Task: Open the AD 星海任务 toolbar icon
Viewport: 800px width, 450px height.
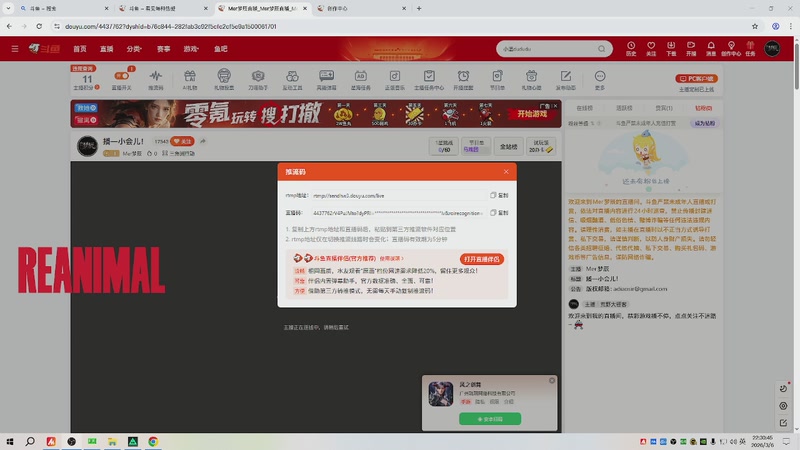Action: click(x=361, y=80)
